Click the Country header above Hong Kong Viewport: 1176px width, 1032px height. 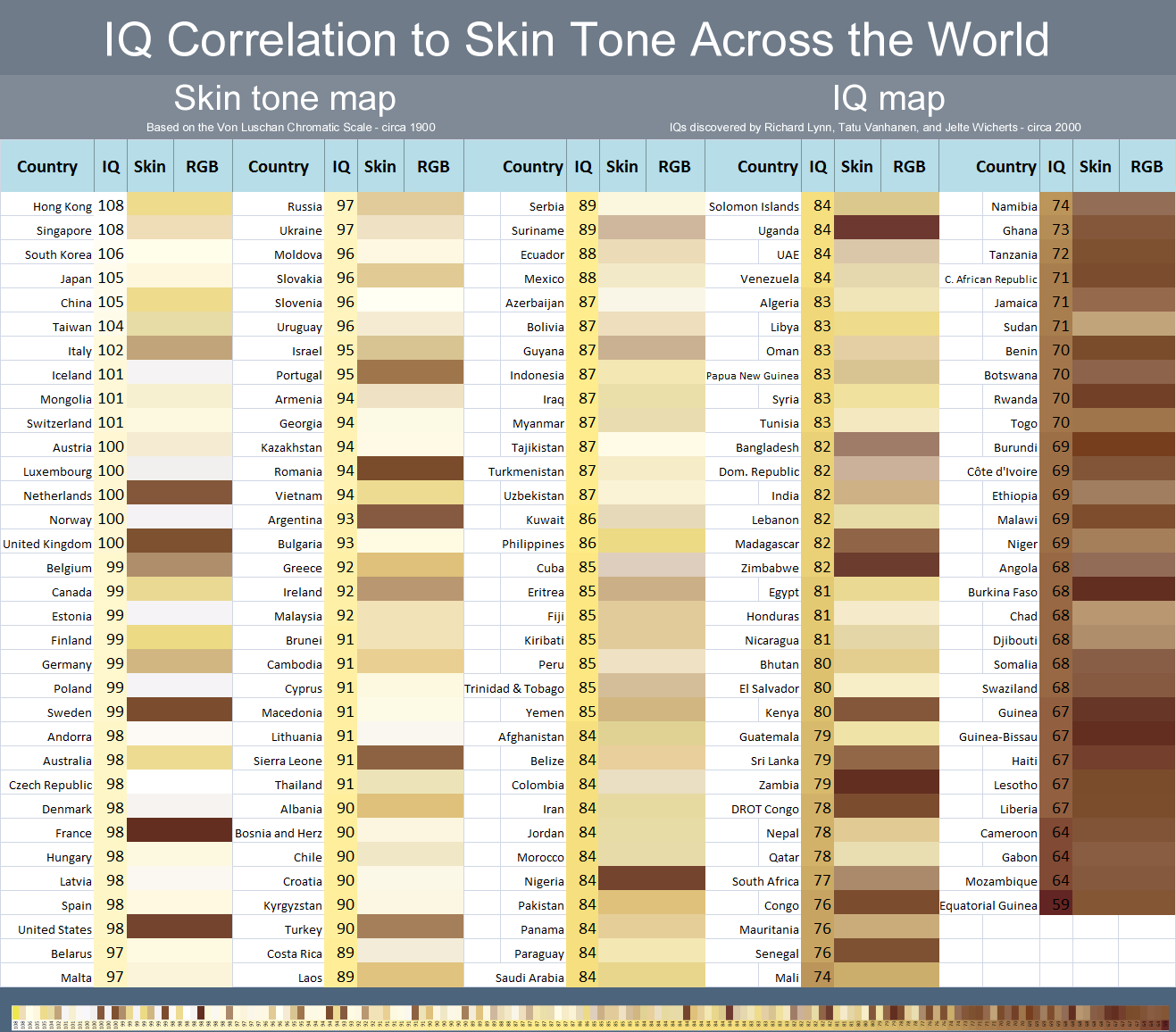(47, 166)
